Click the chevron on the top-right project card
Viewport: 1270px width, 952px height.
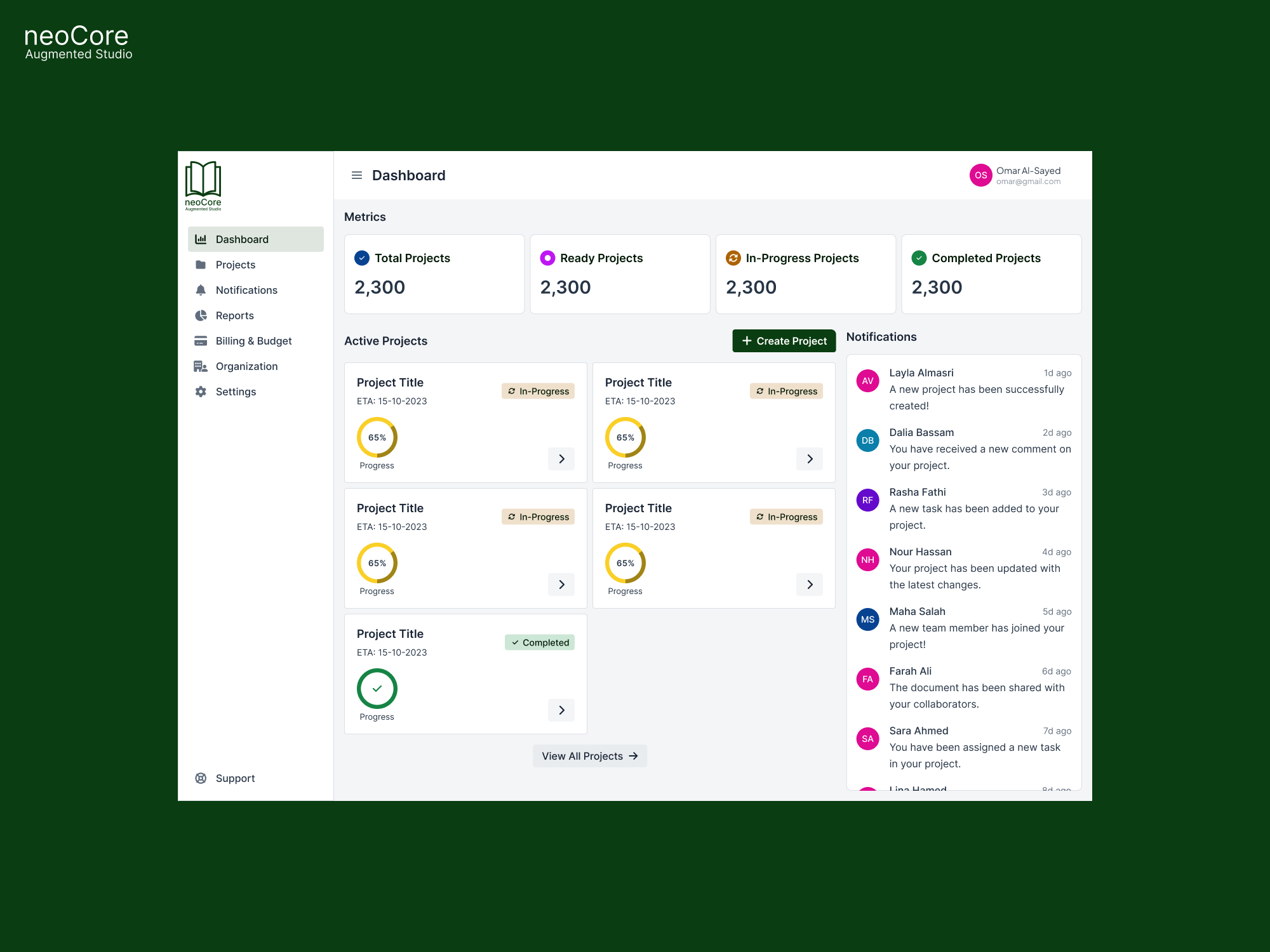click(x=810, y=459)
